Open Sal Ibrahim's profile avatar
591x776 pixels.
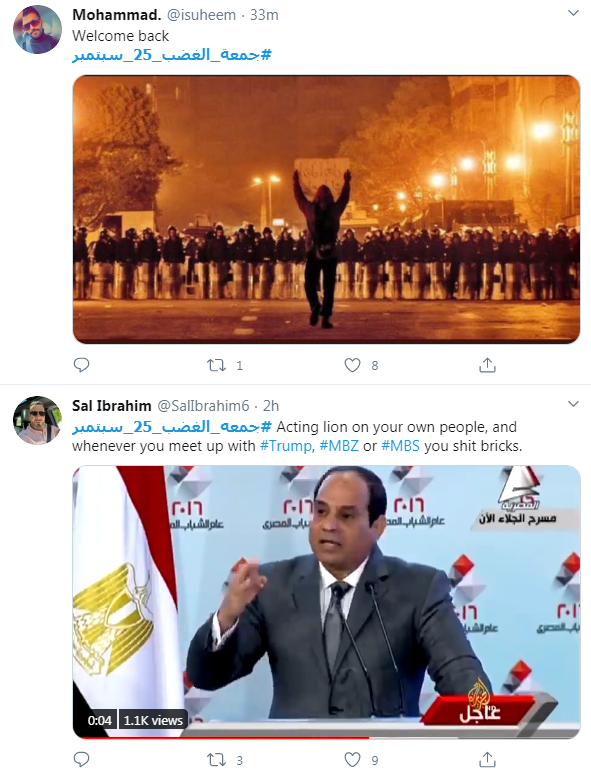click(37, 420)
